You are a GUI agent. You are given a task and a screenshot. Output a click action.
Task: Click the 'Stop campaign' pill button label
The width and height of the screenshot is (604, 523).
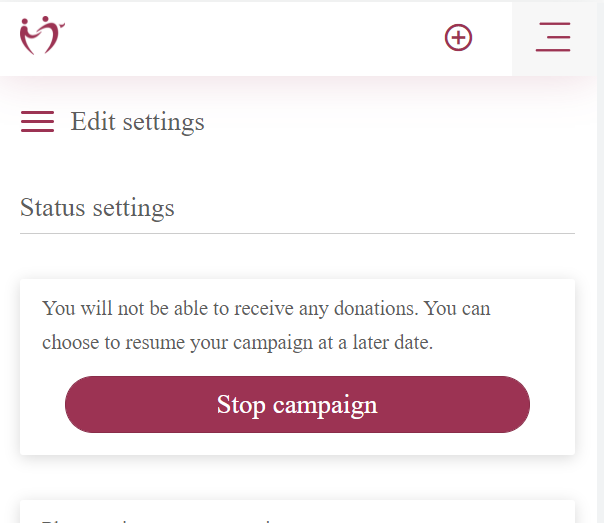pos(297,405)
